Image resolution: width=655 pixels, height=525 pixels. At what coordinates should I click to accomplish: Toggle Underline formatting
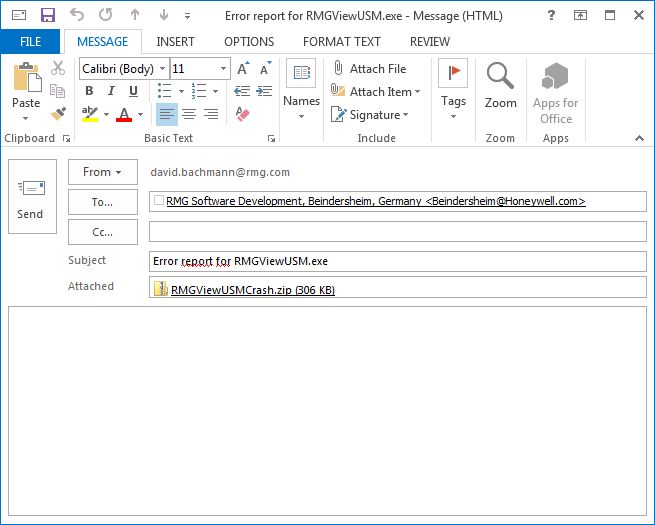[x=133, y=91]
